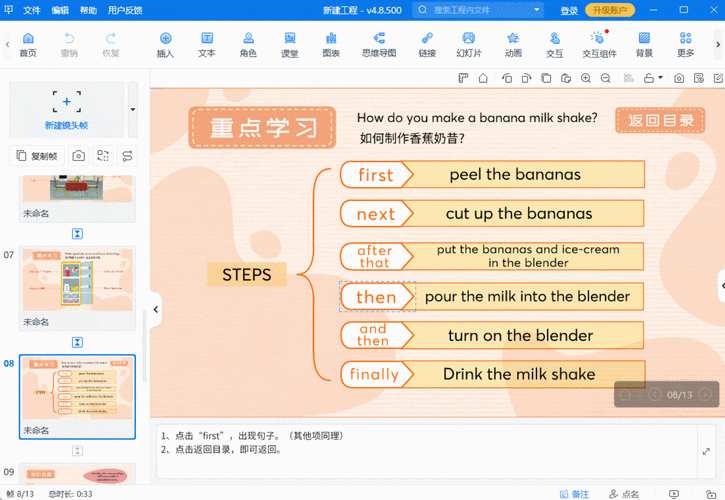Click 点名 roll call in status bar
Viewport: 725px width, 500px height.
pyautogui.click(x=624, y=494)
